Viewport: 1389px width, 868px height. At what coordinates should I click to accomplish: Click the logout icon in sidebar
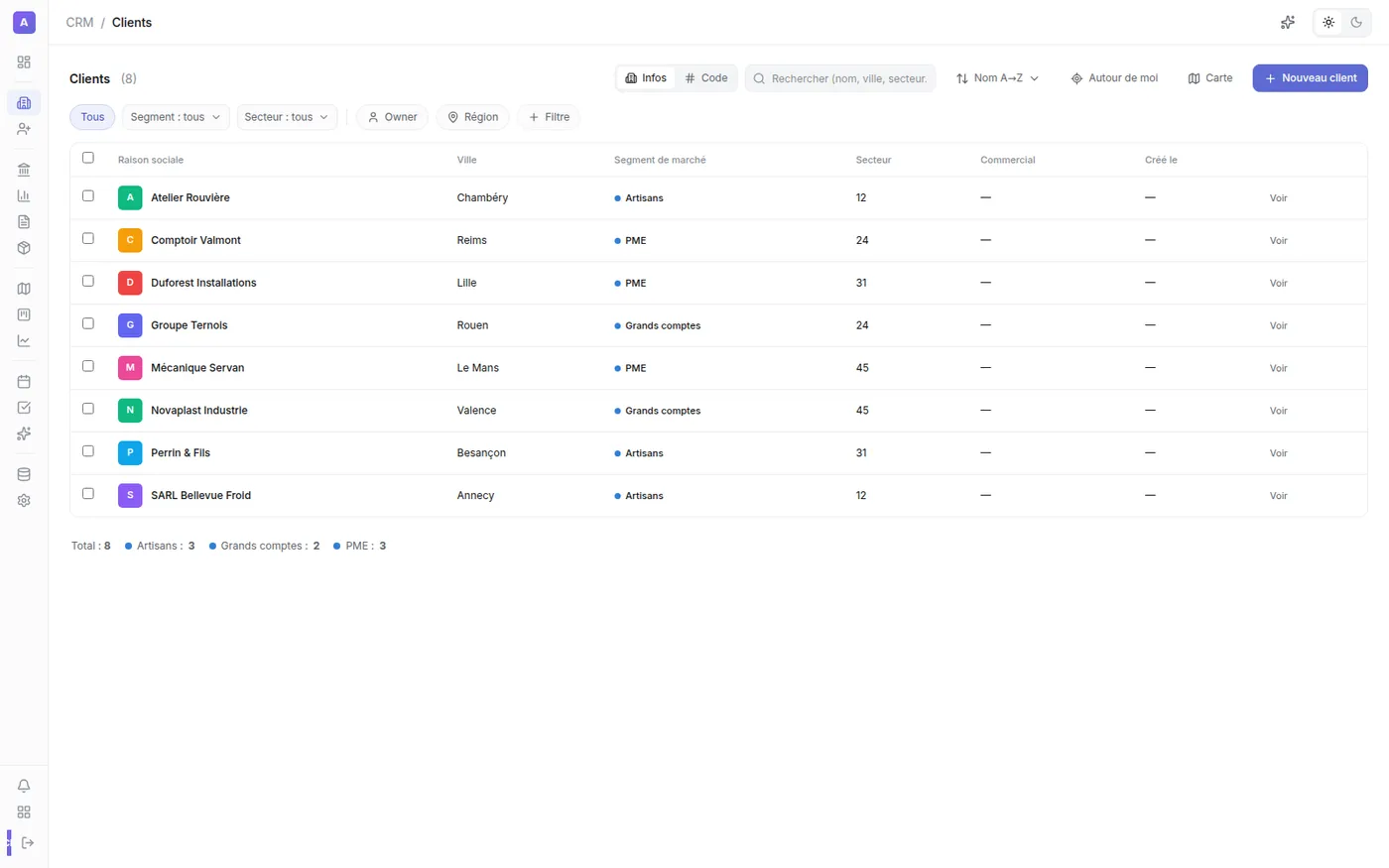click(x=27, y=842)
